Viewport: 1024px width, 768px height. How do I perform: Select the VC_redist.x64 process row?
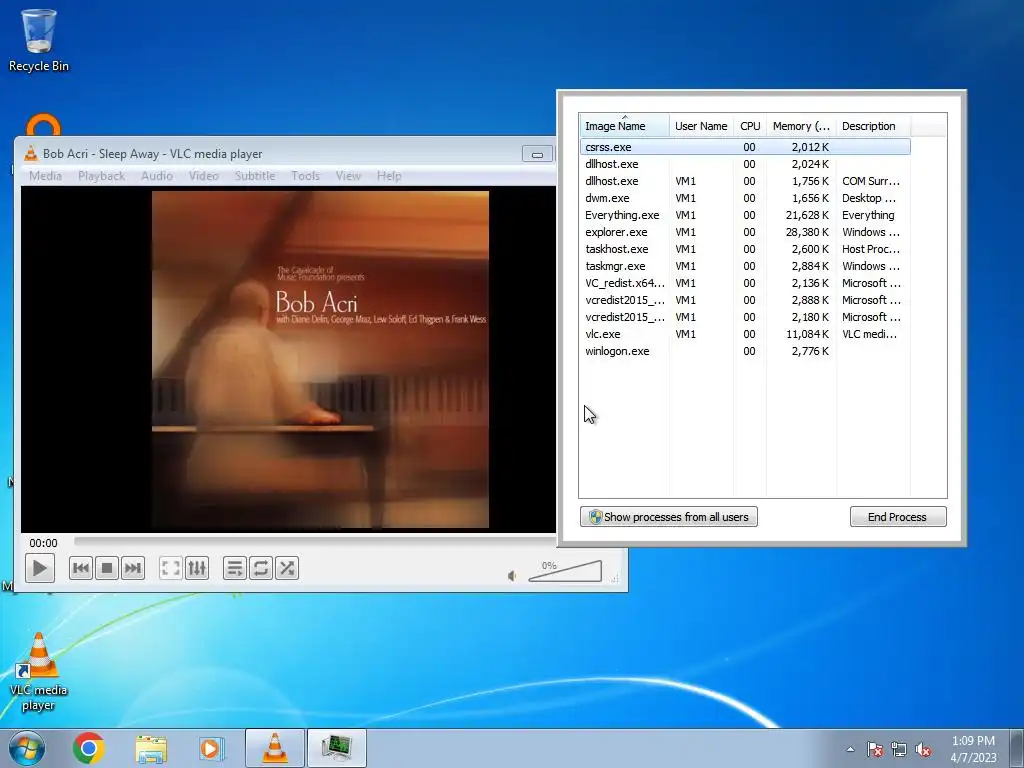(745, 283)
